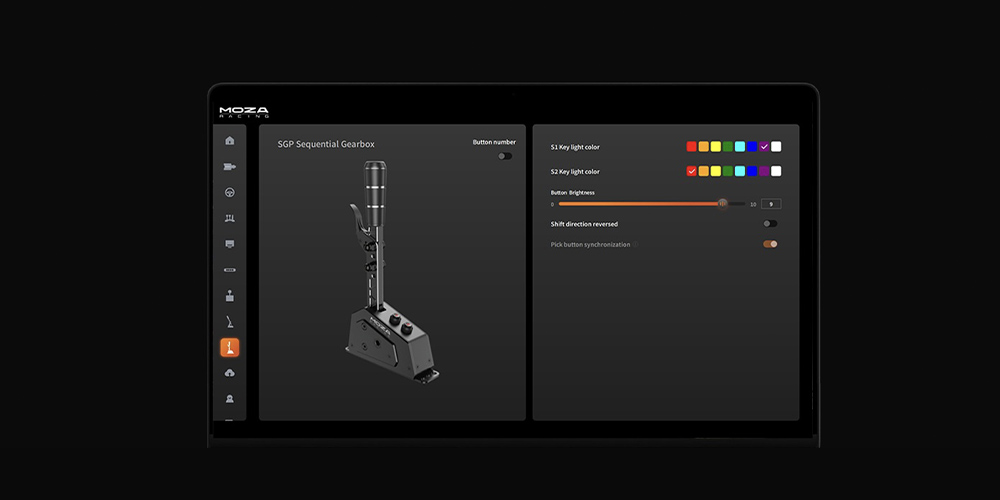
Task: Go to the Home page in sidebar
Action: point(230,141)
